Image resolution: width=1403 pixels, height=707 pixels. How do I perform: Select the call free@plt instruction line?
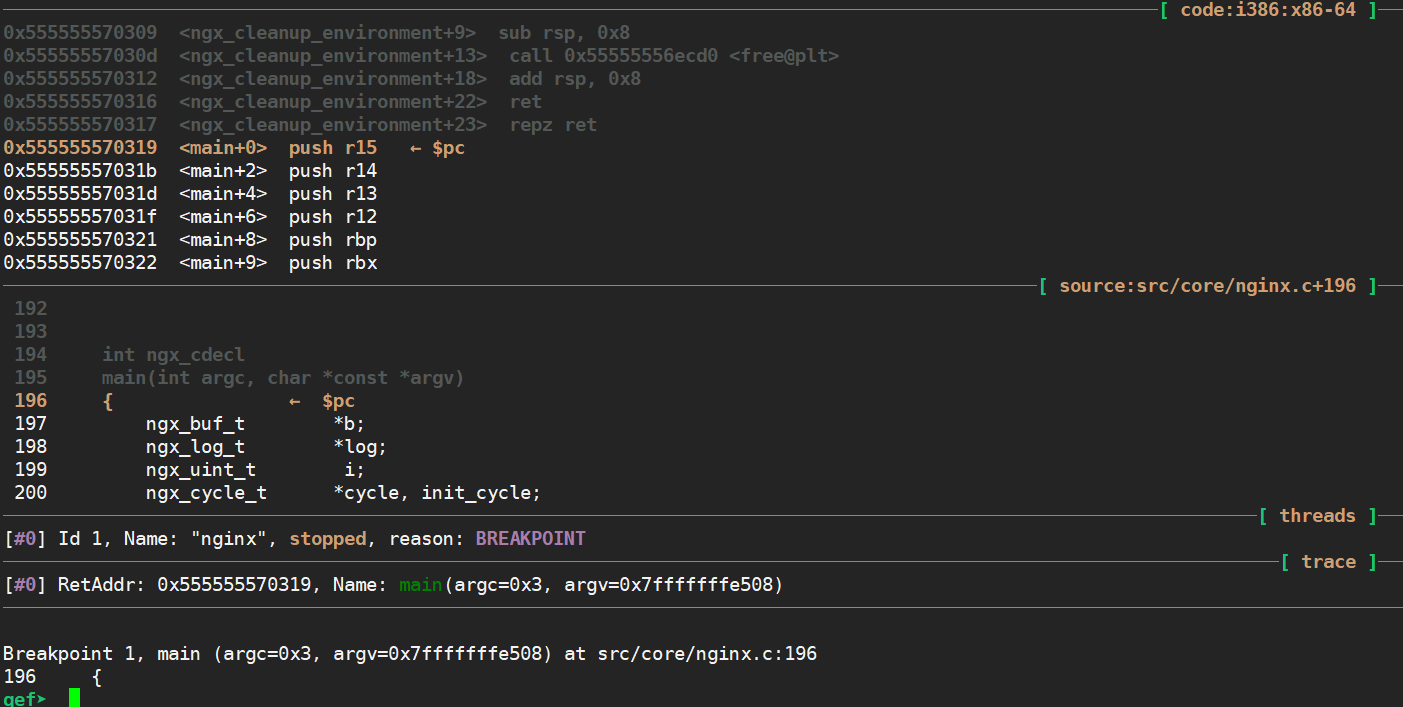click(x=421, y=56)
